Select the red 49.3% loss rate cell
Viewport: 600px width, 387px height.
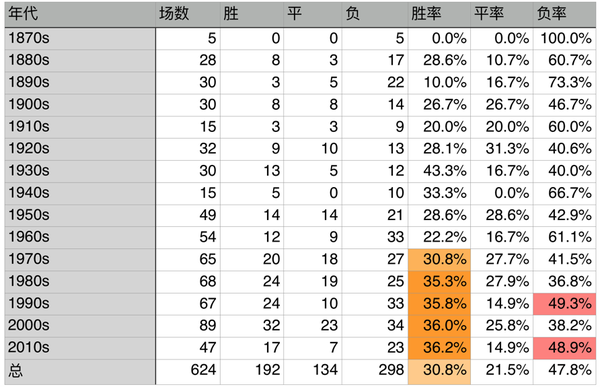click(564, 304)
